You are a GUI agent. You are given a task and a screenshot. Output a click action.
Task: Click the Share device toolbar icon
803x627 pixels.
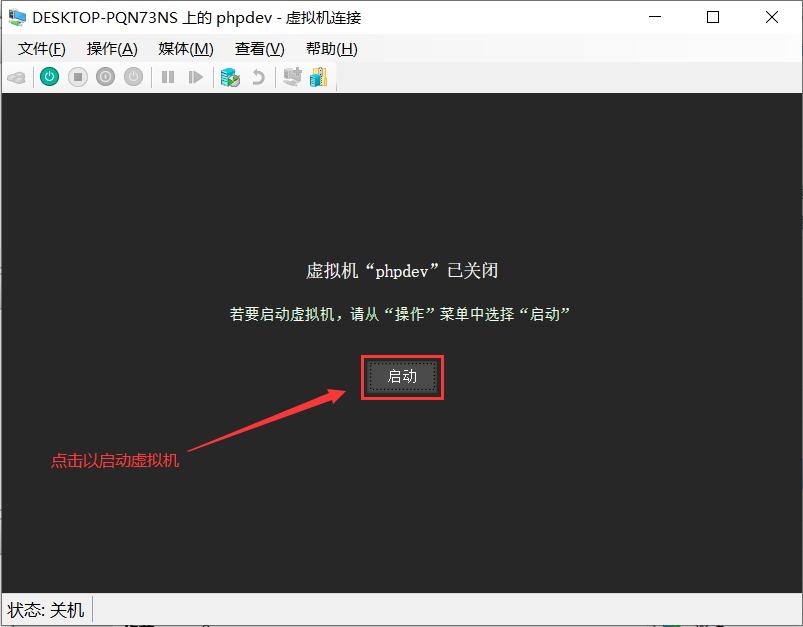pyautogui.click(x=290, y=76)
